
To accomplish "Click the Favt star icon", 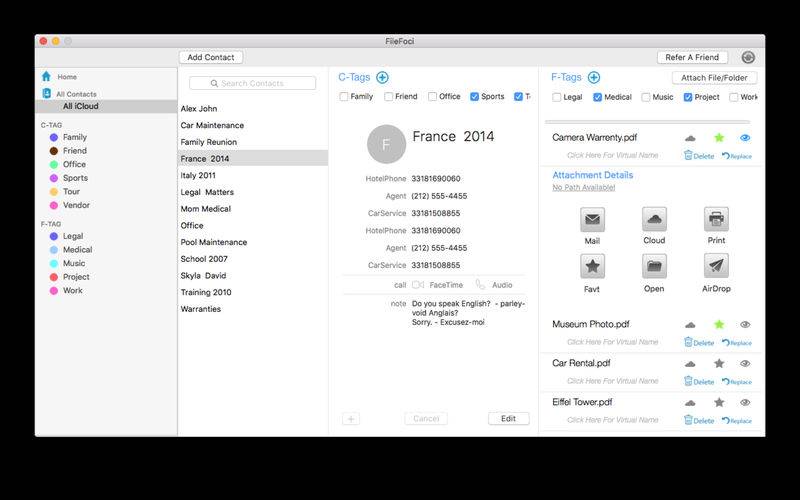I will pyautogui.click(x=592, y=266).
